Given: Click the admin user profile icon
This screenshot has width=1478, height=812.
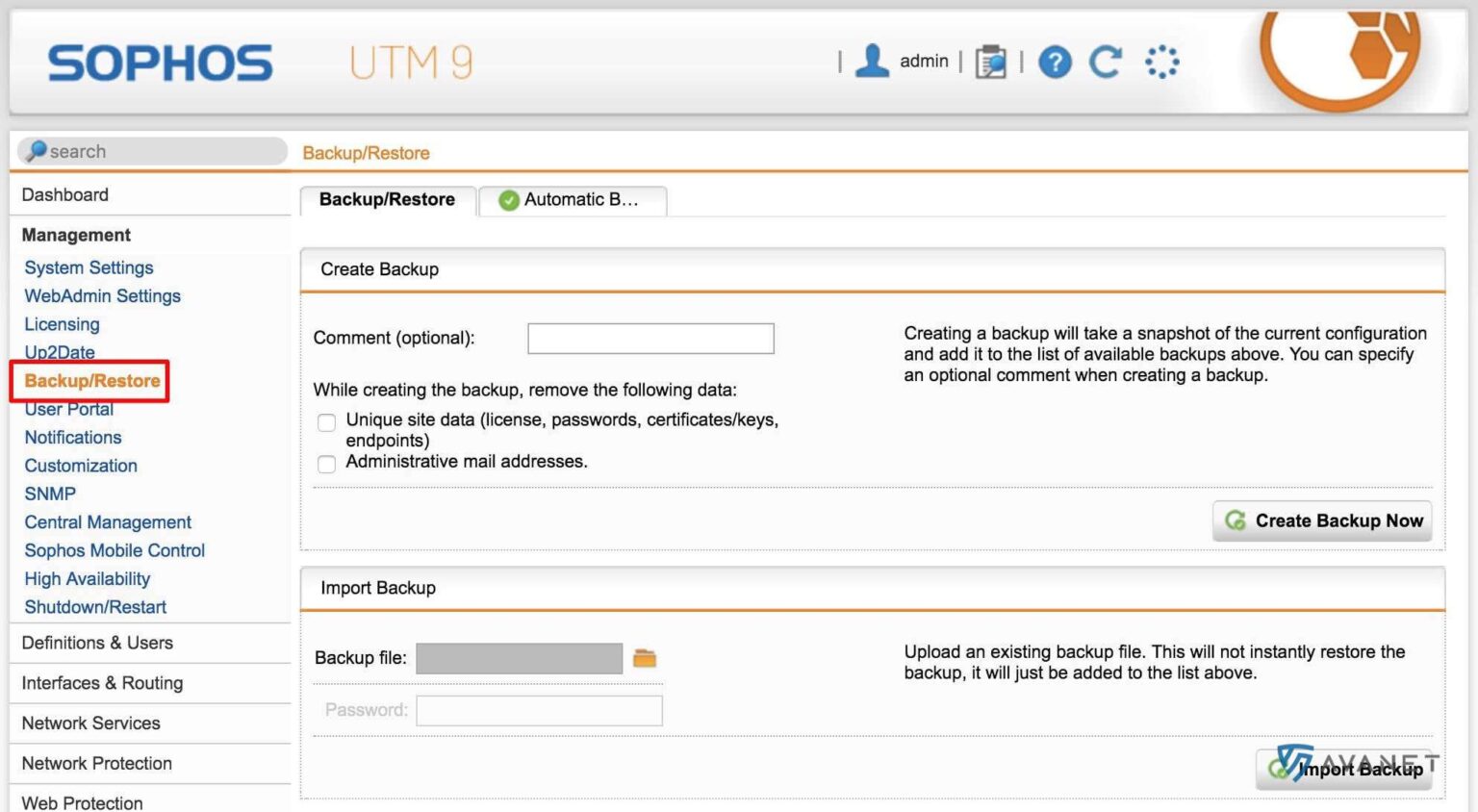Looking at the screenshot, I should (x=871, y=61).
